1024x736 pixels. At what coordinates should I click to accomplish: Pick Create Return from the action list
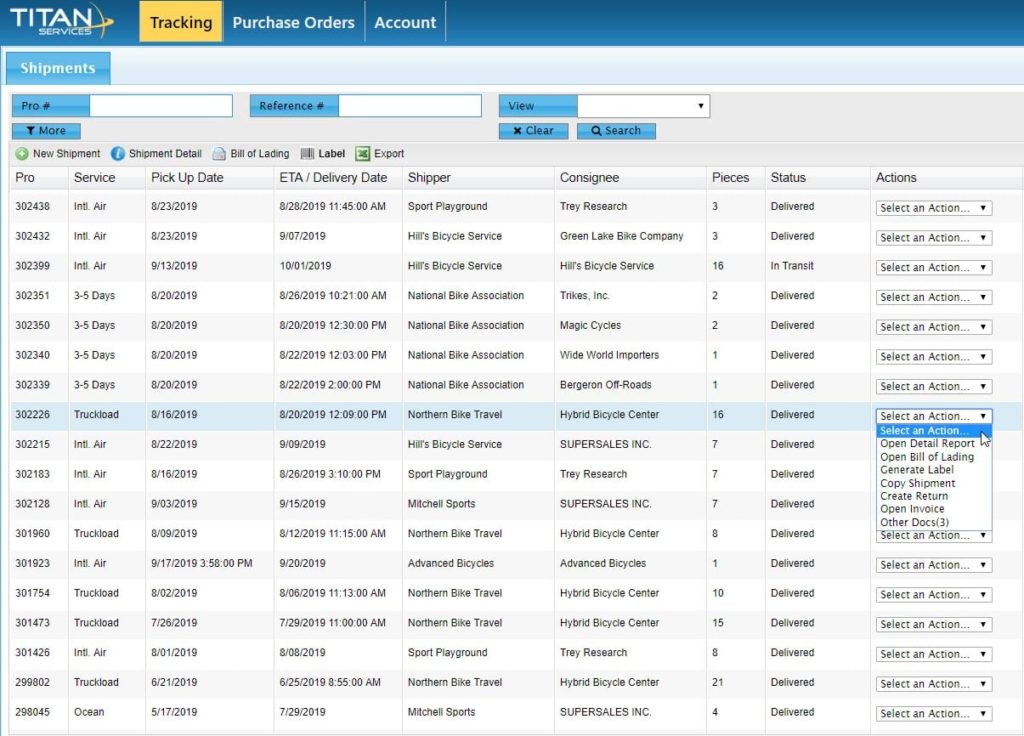tap(914, 496)
